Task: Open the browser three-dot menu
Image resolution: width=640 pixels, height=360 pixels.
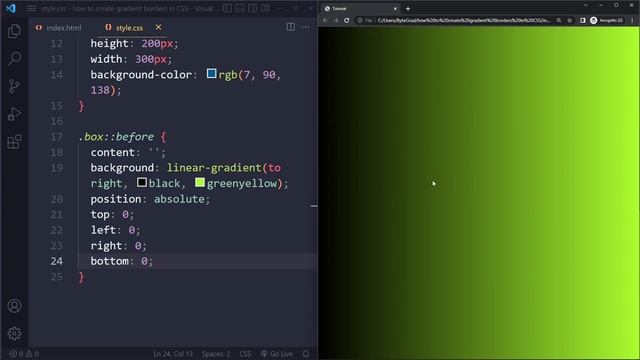Action: coord(633,20)
